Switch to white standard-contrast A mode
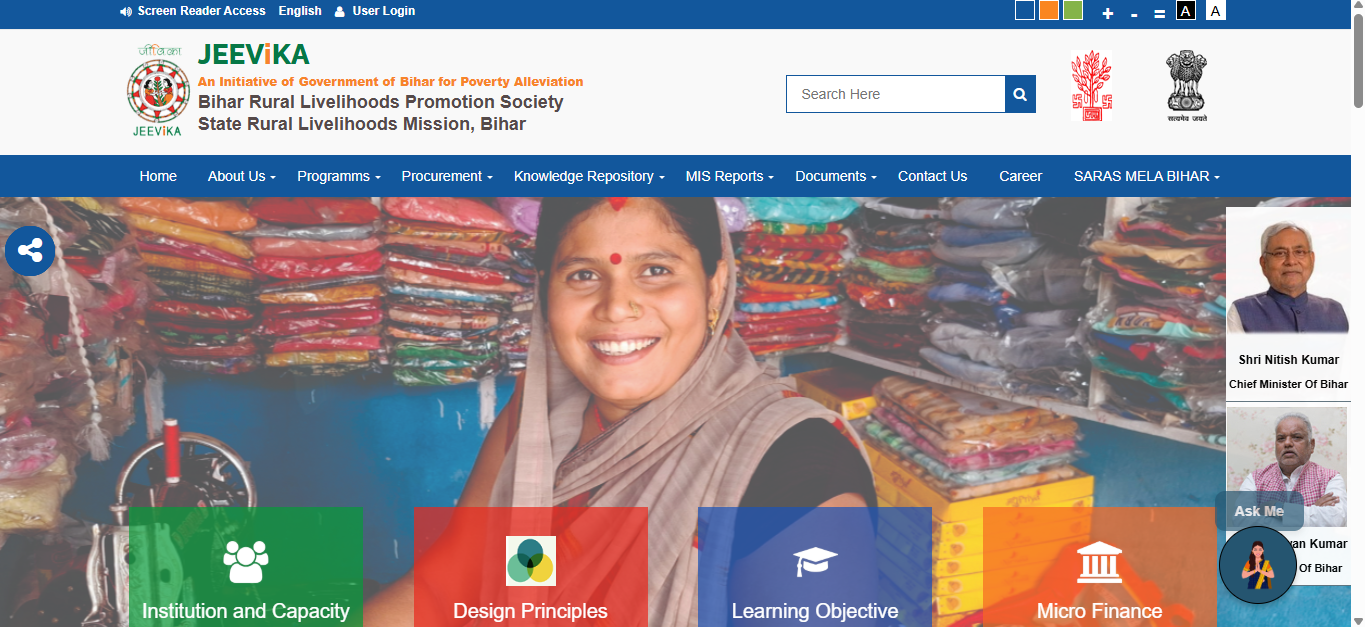This screenshot has width=1365, height=627. click(1216, 11)
